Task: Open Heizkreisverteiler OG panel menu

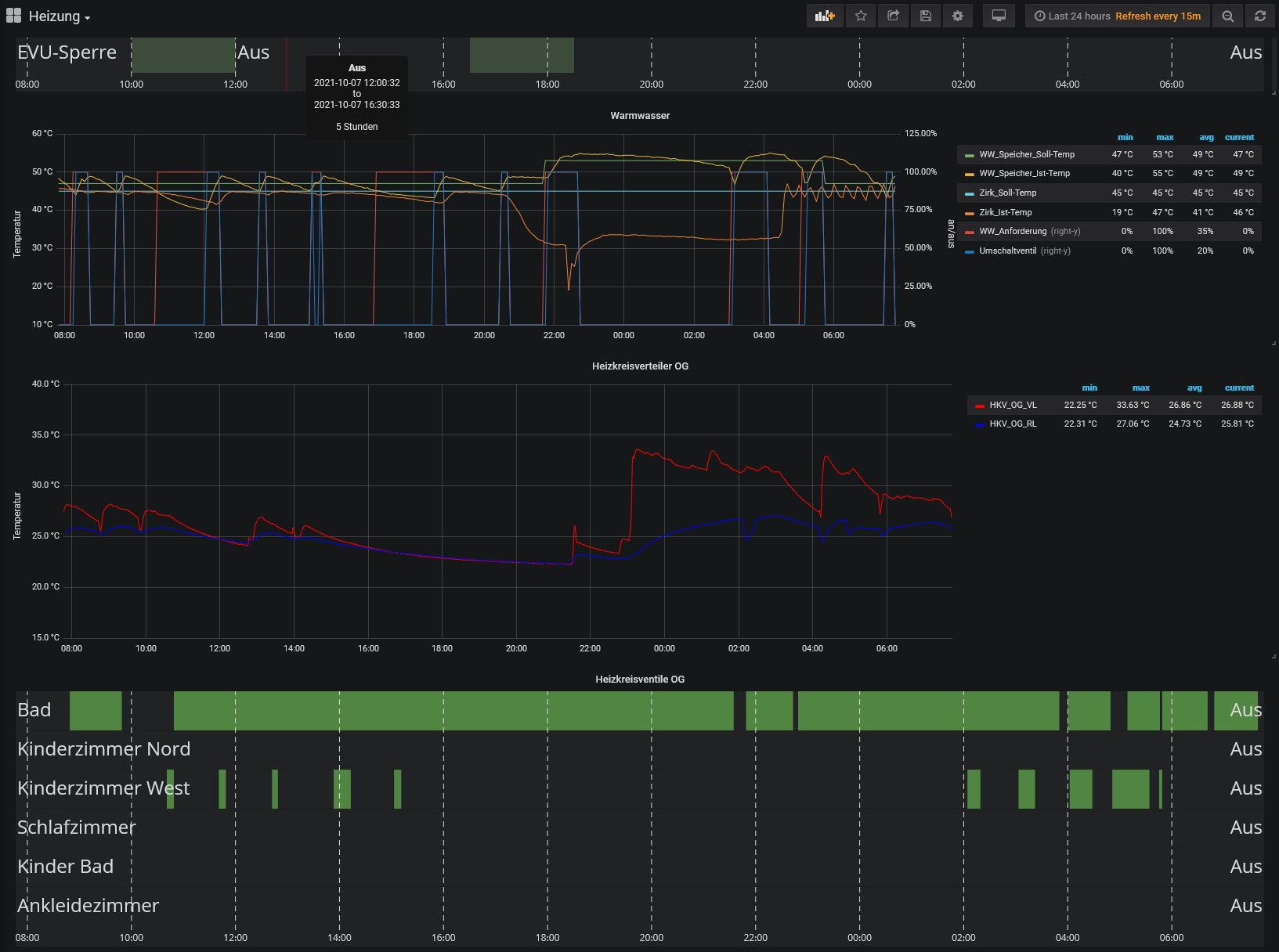Action: [639, 366]
